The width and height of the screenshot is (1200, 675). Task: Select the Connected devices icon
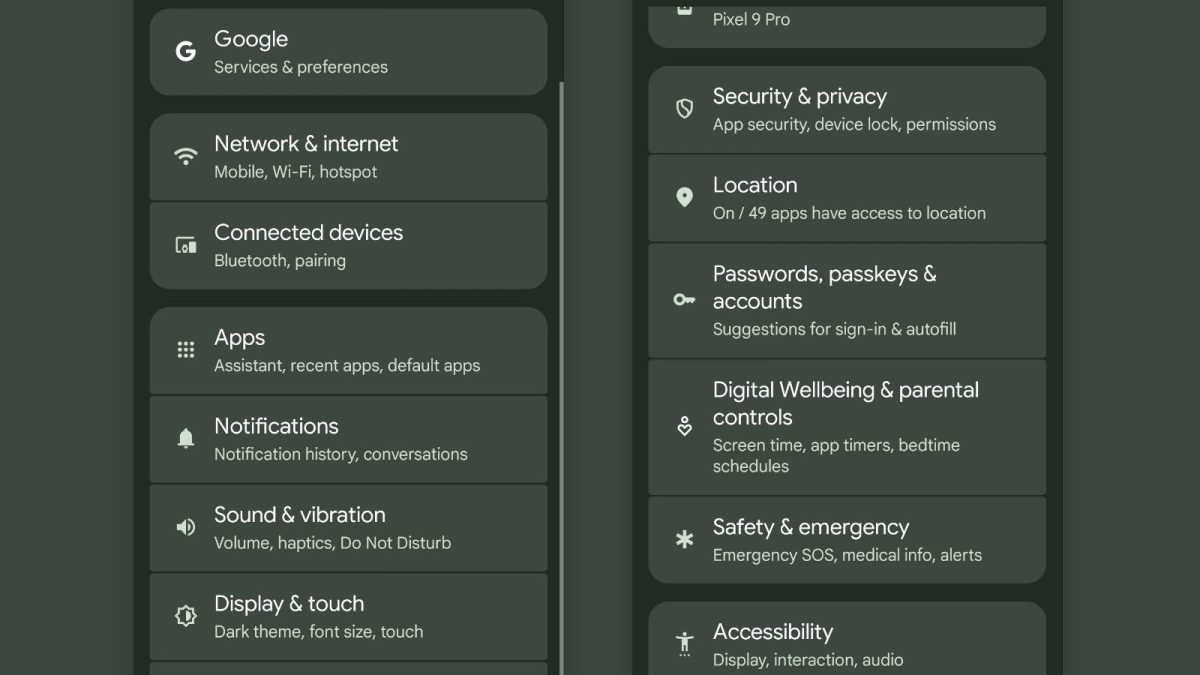coord(185,245)
